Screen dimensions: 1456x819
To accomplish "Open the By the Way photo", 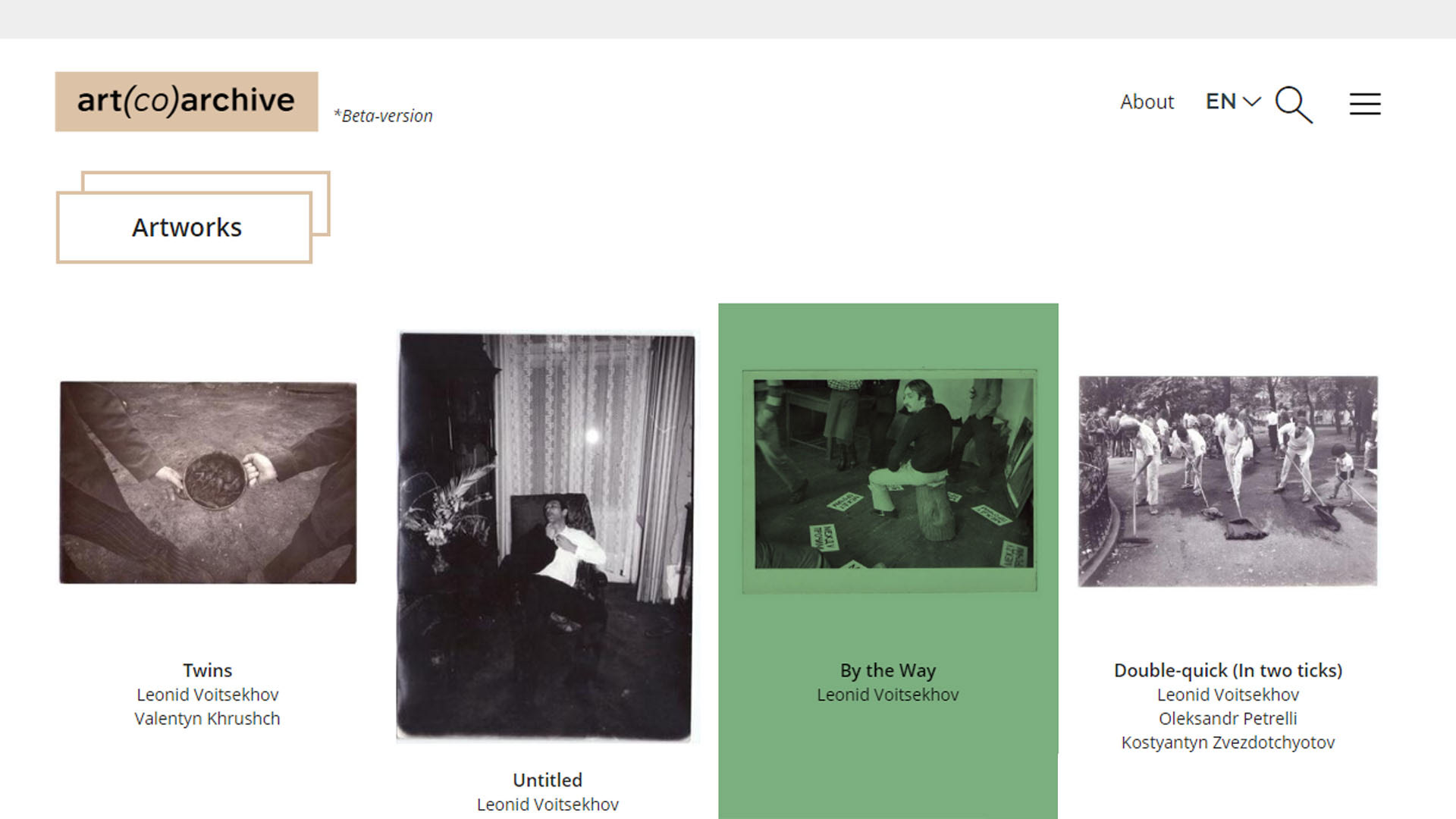I will [890, 481].
